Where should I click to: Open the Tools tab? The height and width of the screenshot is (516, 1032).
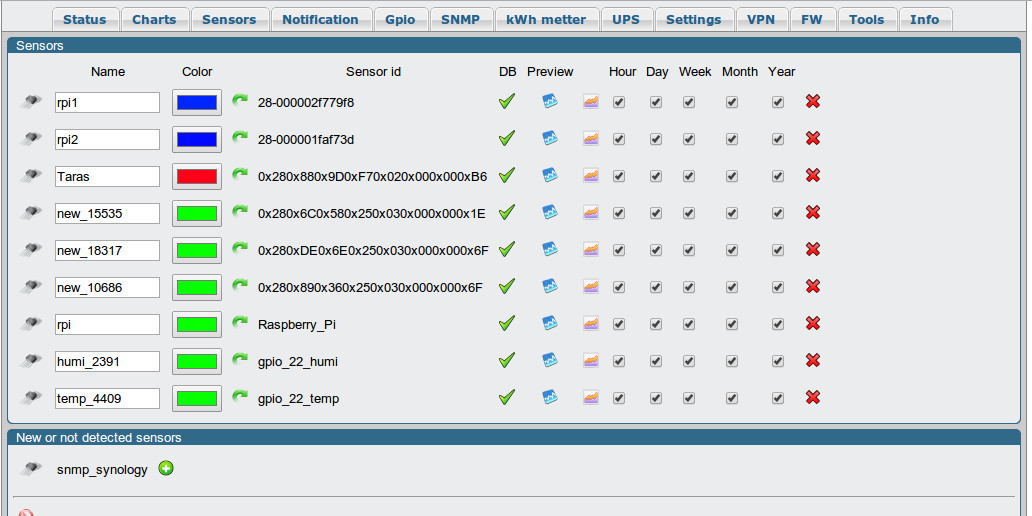867,19
